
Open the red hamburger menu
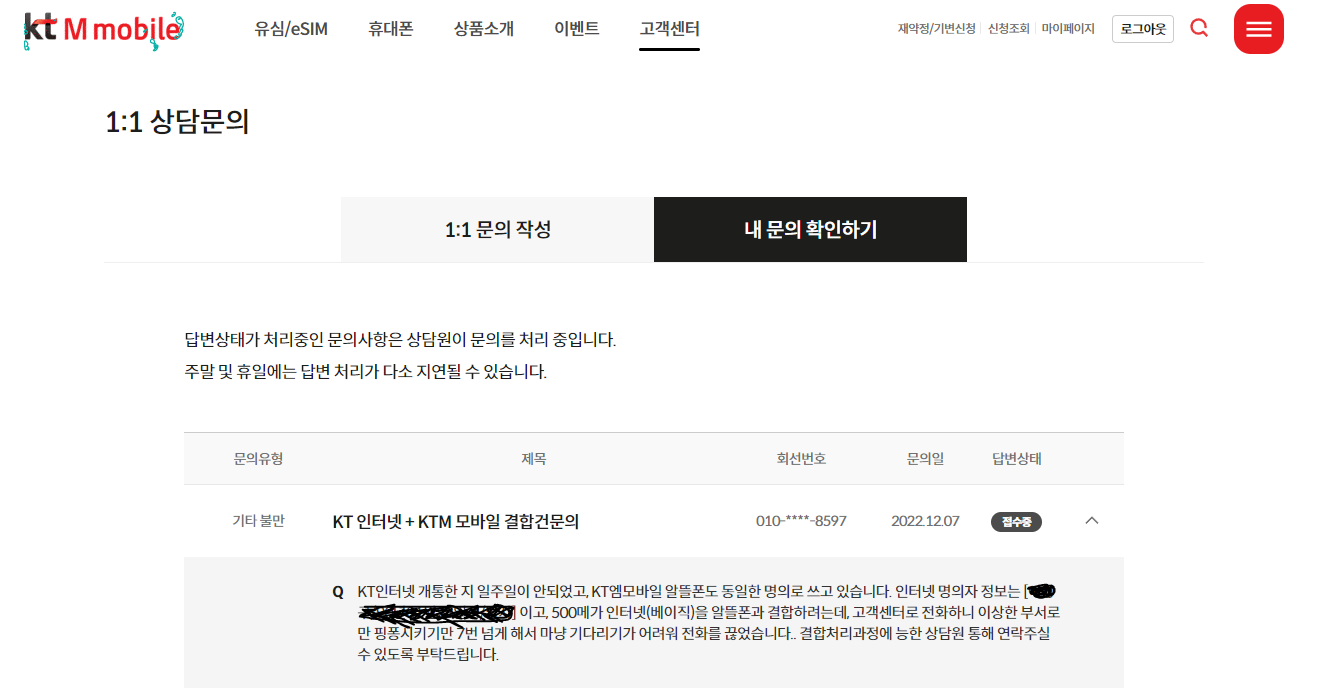(x=1258, y=29)
